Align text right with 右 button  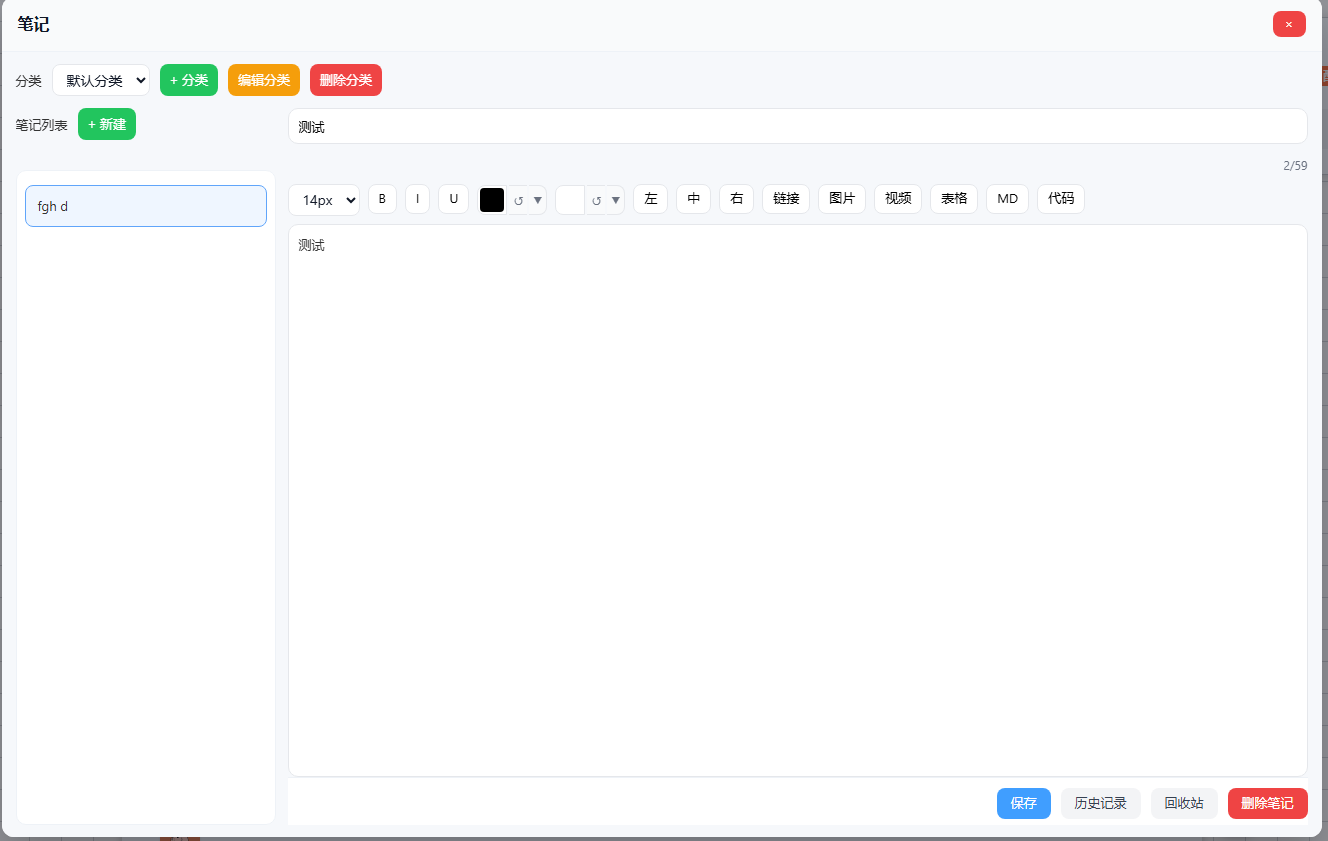(736, 199)
